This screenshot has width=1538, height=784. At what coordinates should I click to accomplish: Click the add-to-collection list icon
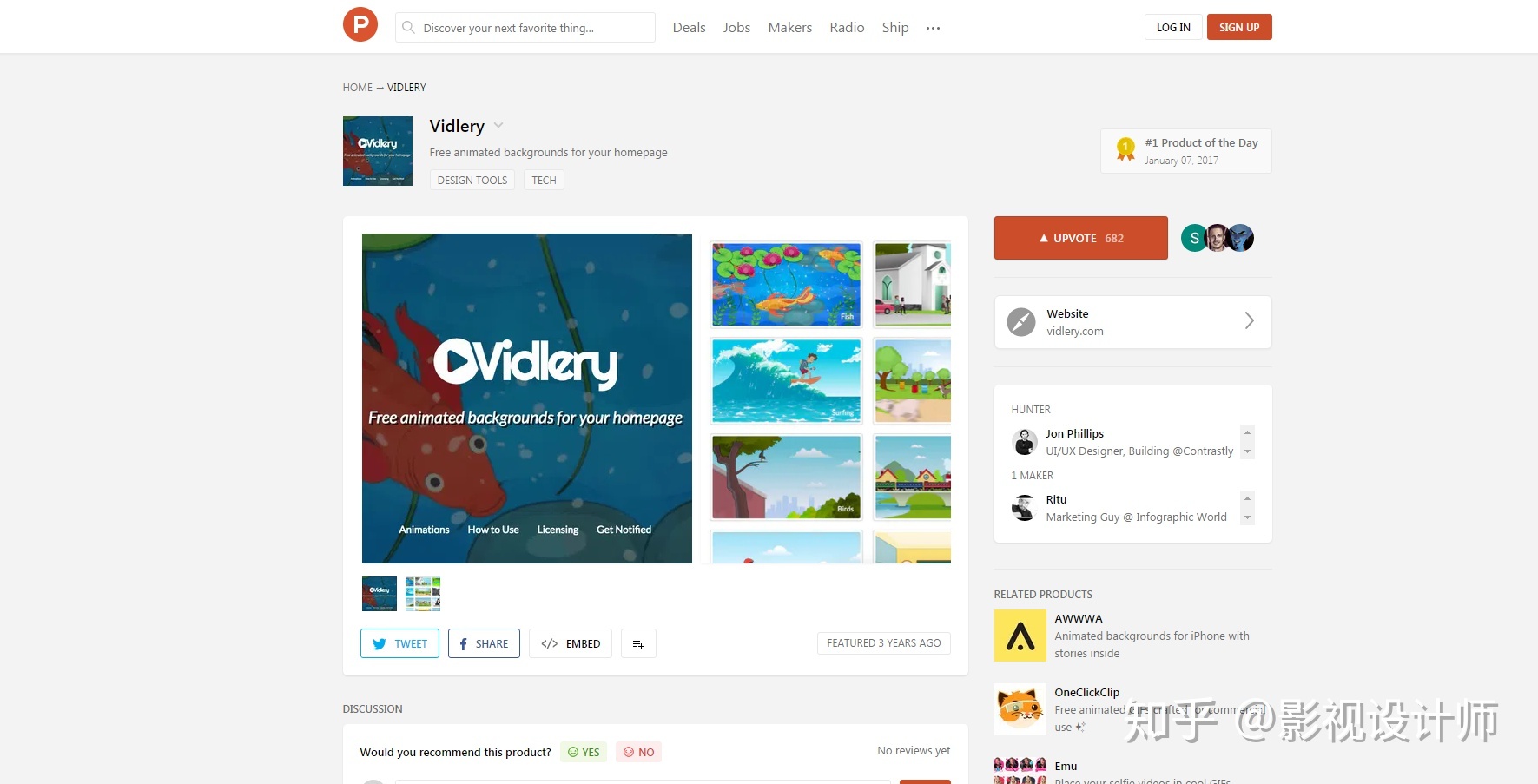coord(638,643)
